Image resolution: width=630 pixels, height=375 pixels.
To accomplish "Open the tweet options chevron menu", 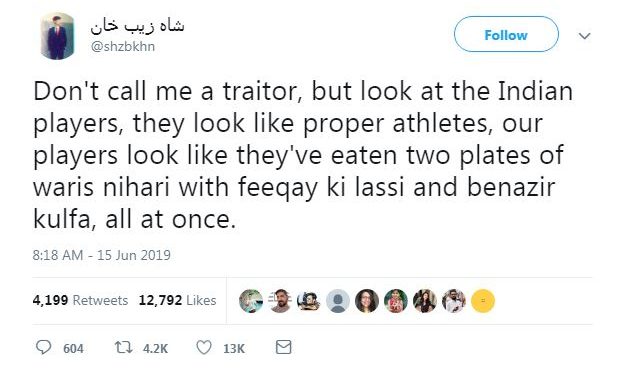I will point(584,36).
